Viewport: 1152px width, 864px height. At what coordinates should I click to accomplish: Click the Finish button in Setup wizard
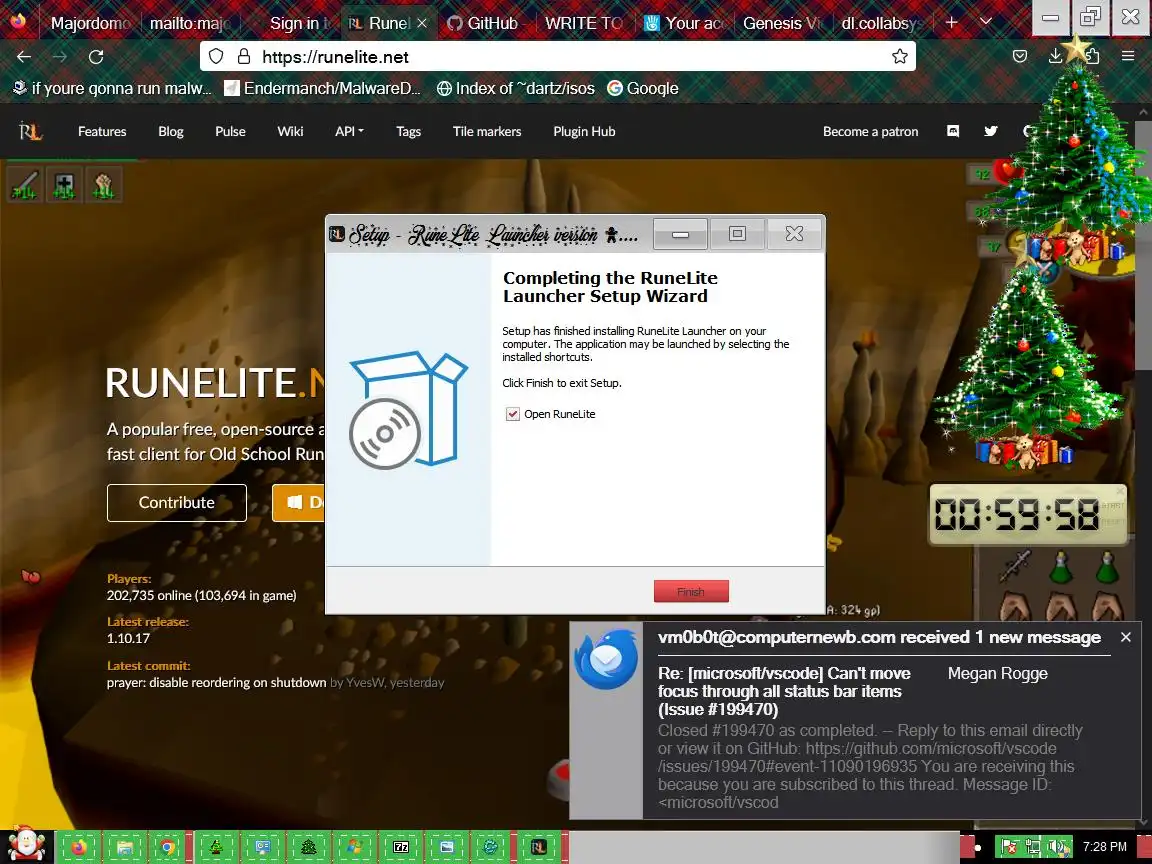[x=691, y=591]
